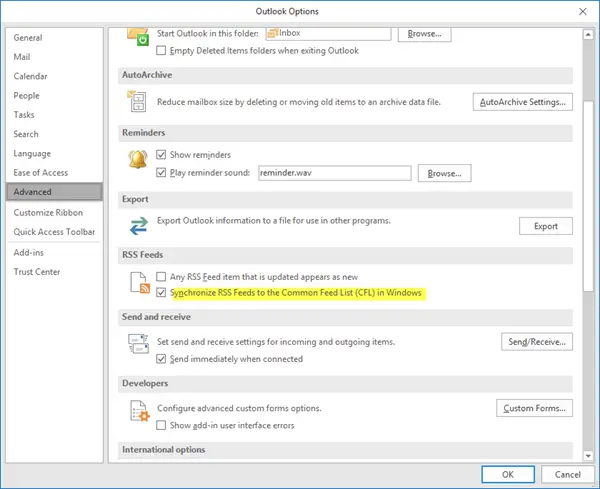Open the General options category
The image size is (600, 489).
(54, 37)
